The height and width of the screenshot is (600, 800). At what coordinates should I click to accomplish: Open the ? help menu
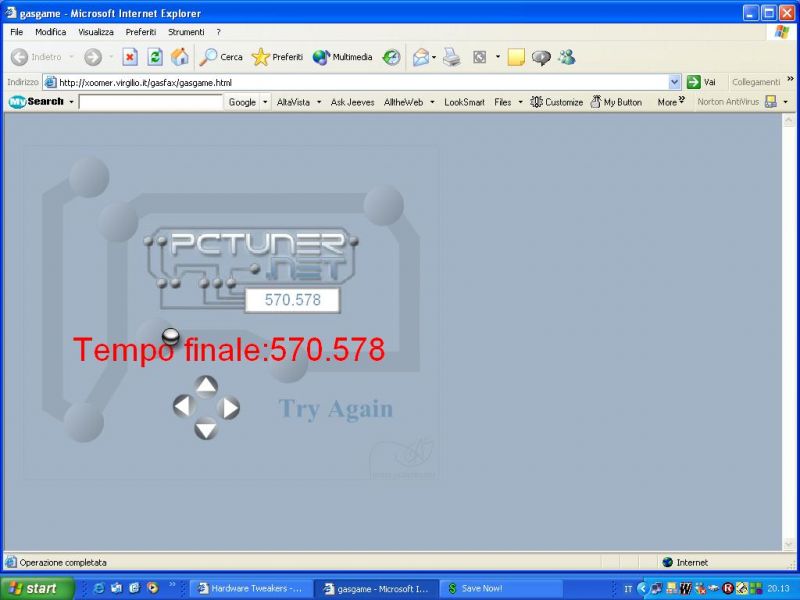(x=218, y=32)
